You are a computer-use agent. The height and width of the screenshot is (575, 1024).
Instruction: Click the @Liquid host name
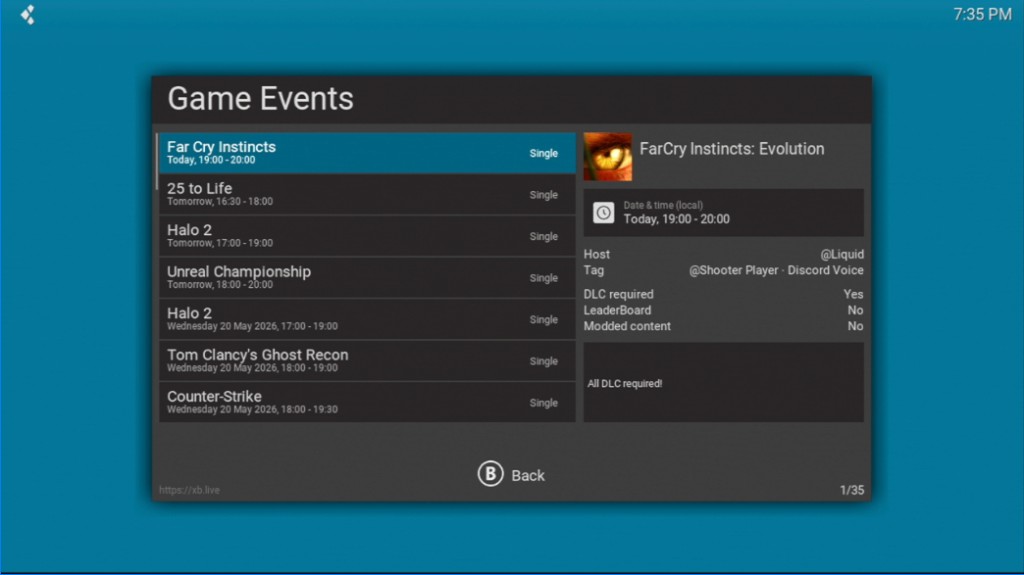(x=842, y=254)
